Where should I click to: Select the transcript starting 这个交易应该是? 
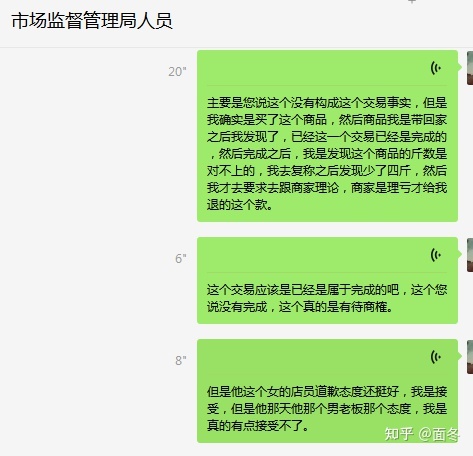[327, 298]
